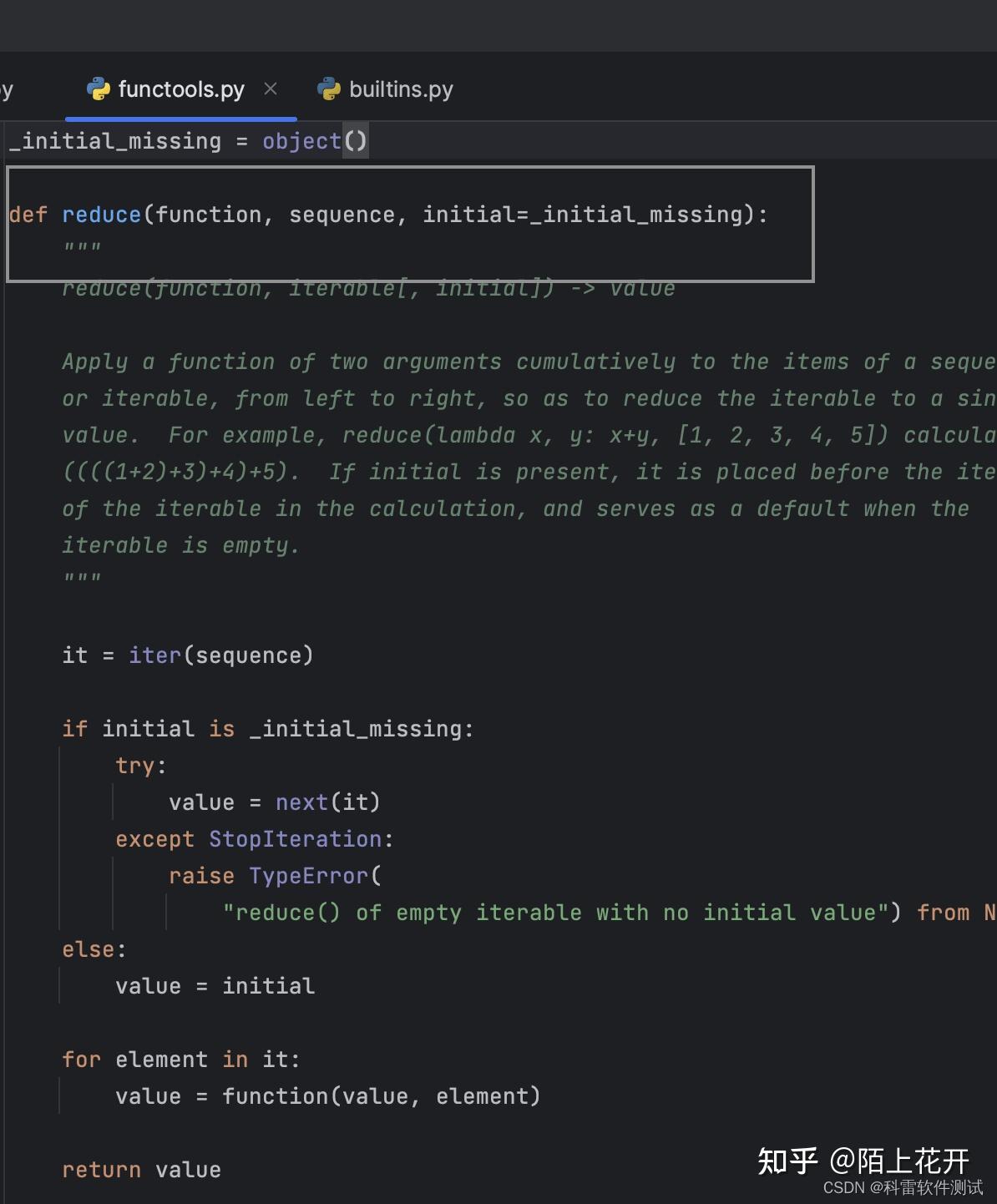Click docstring line starting 'Apply a function'
Screen dimensions: 997x1204
[529, 362]
